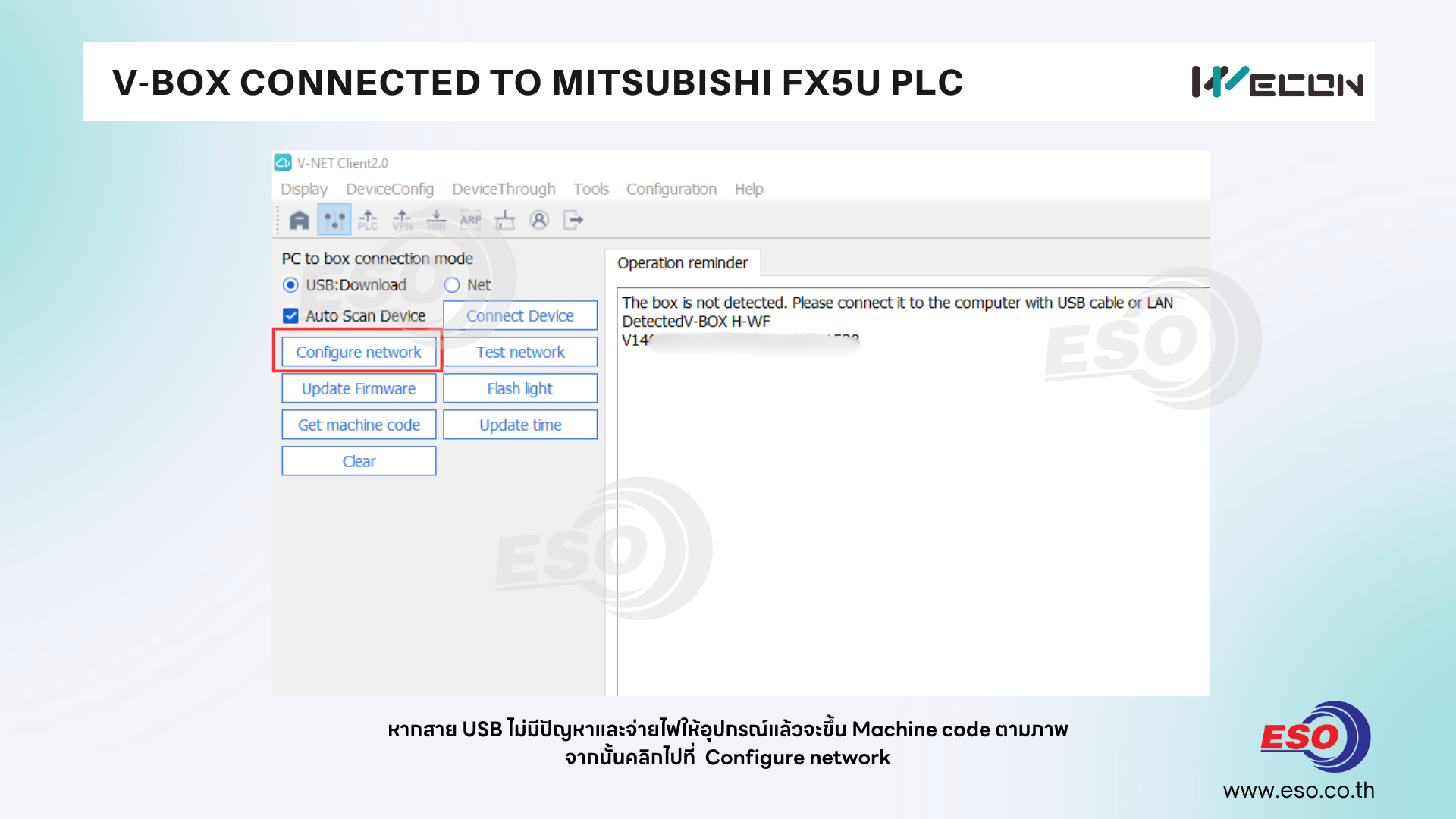This screenshot has height=819, width=1456.
Task: Click the V-NET Client2.0 cloud app icon
Action: click(x=283, y=162)
